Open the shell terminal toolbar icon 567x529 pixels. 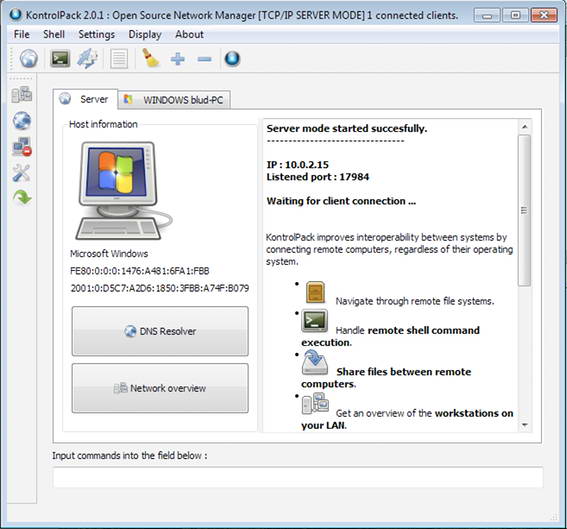60,59
